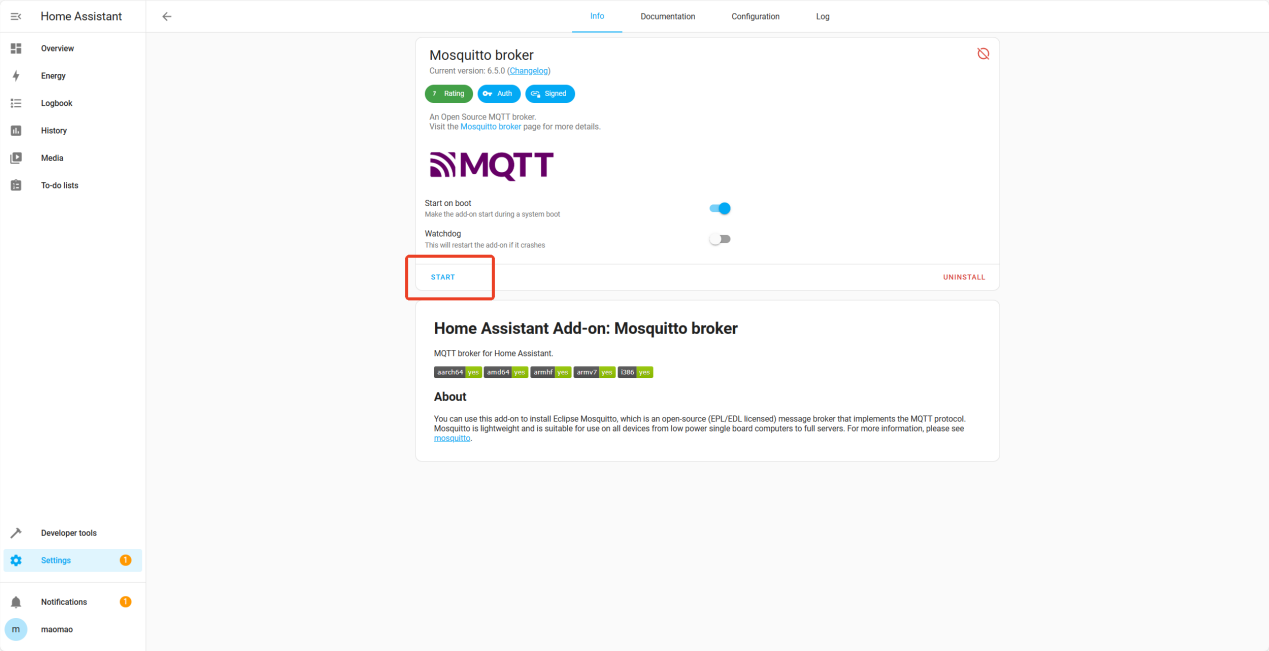
Task: Switch to the Configuration tab
Action: point(755,17)
